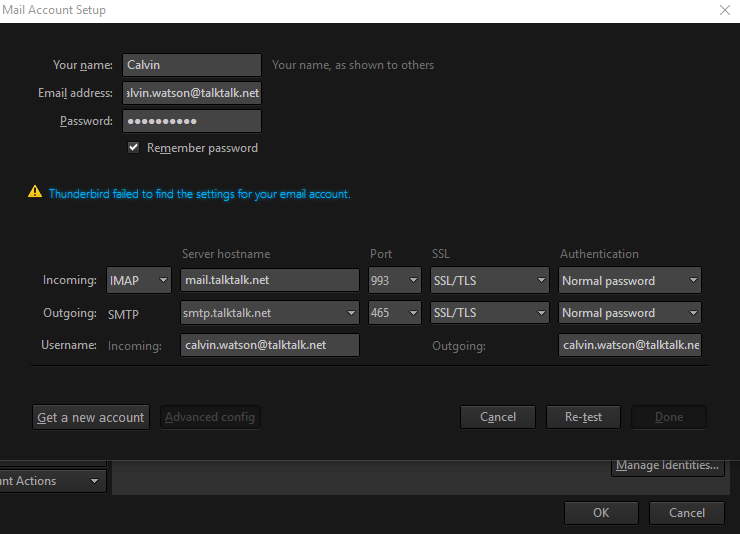Screen dimensions: 740x534
Task: Click Cancel in the account settings window
Action: pyautogui.click(x=687, y=513)
